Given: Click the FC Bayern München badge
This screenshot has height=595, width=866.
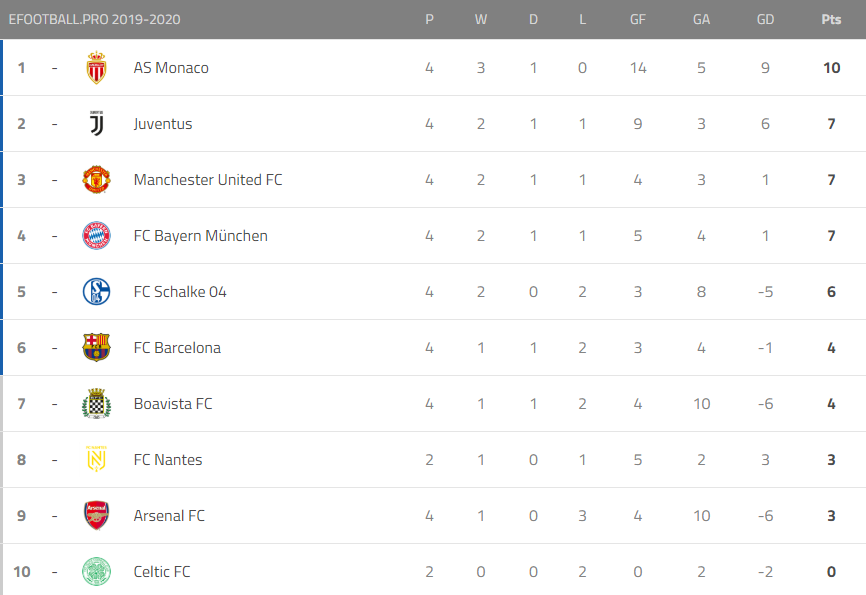Looking at the screenshot, I should point(97,235).
